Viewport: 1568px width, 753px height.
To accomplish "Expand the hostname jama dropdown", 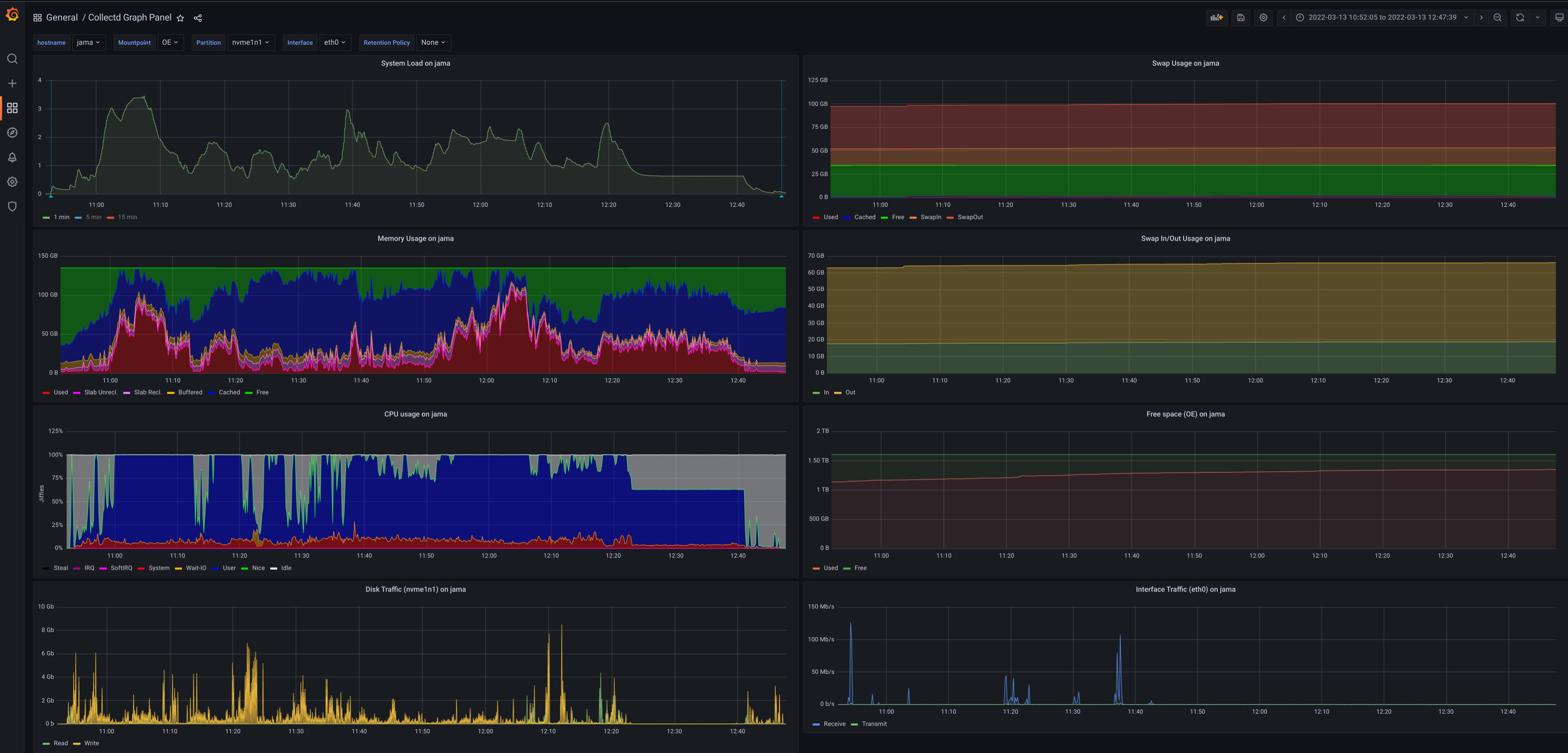I will click(88, 43).
